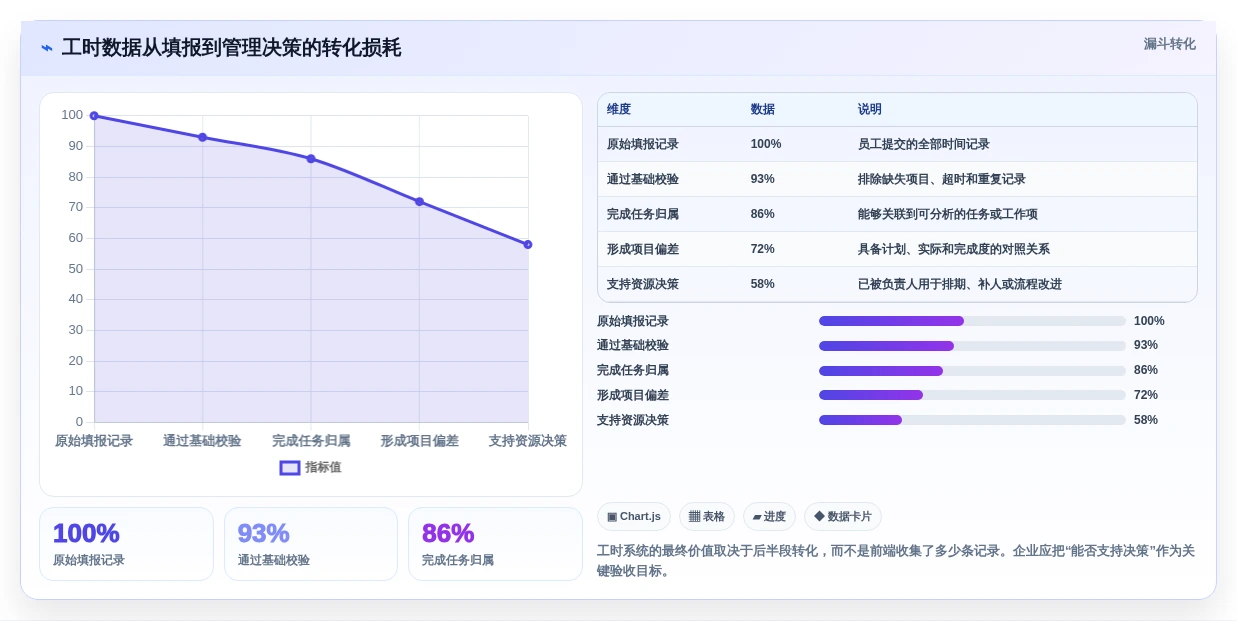Open the 93% 通过基础校验 stat card
Viewport: 1237px width, 621px height.
click(311, 544)
